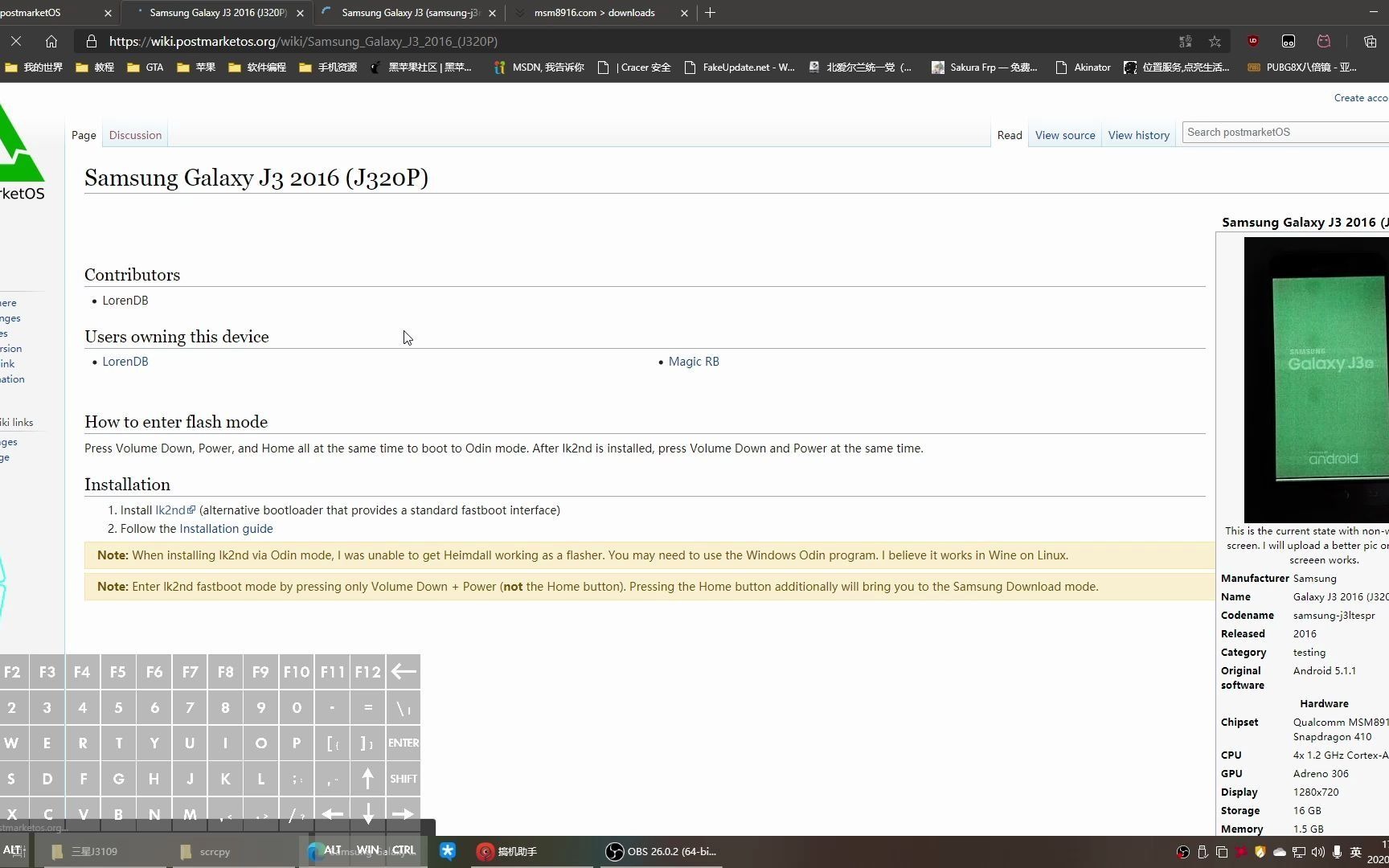Viewport: 1389px width, 868px height.
Task: Open the volume control in system tray
Action: [1317, 852]
